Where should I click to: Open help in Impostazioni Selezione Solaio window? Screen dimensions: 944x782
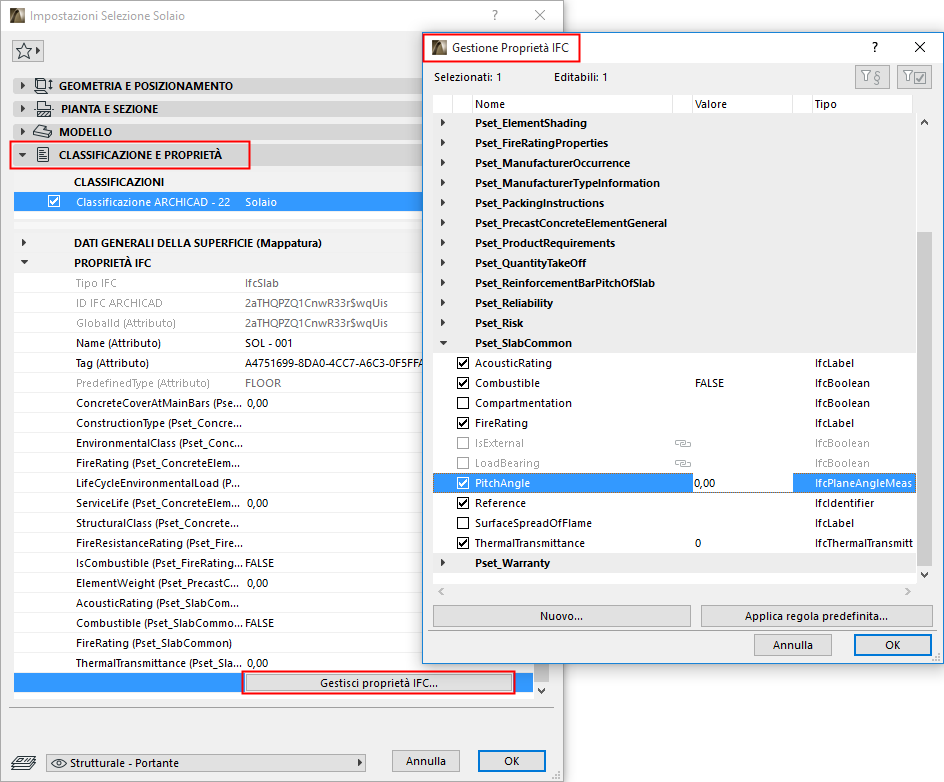point(495,16)
